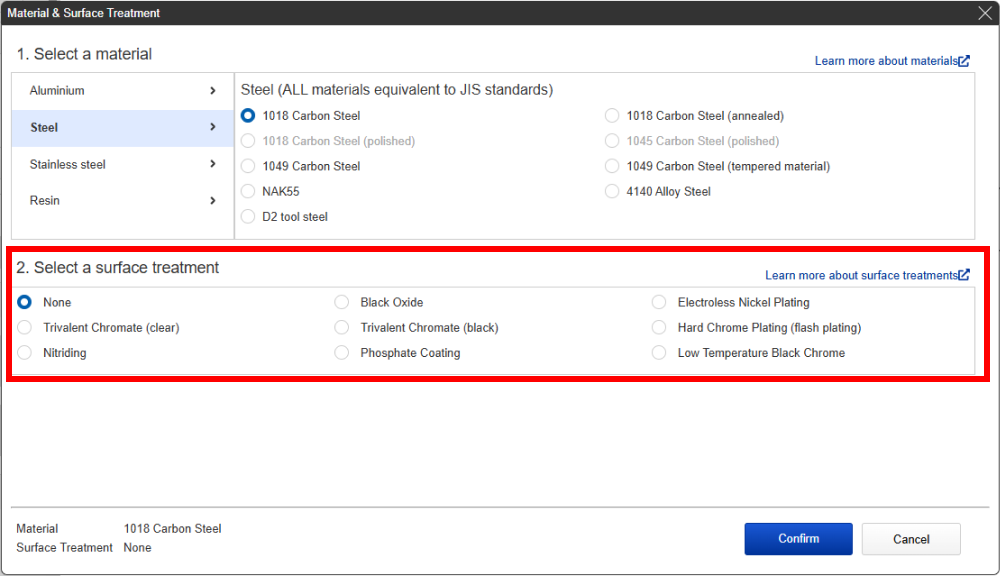1000x578 pixels.
Task: Click external link icon beside surface treatments link
Action: click(964, 275)
